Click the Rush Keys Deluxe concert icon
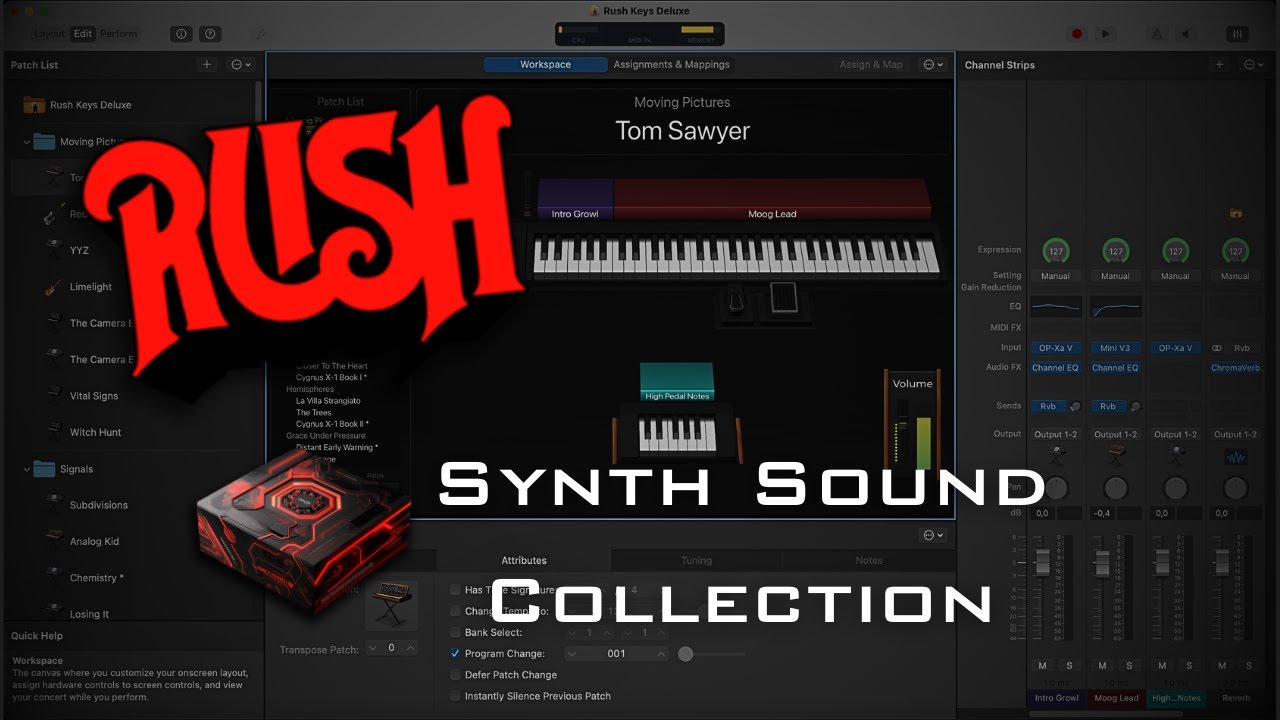The image size is (1280, 720). pyautogui.click(x=33, y=105)
